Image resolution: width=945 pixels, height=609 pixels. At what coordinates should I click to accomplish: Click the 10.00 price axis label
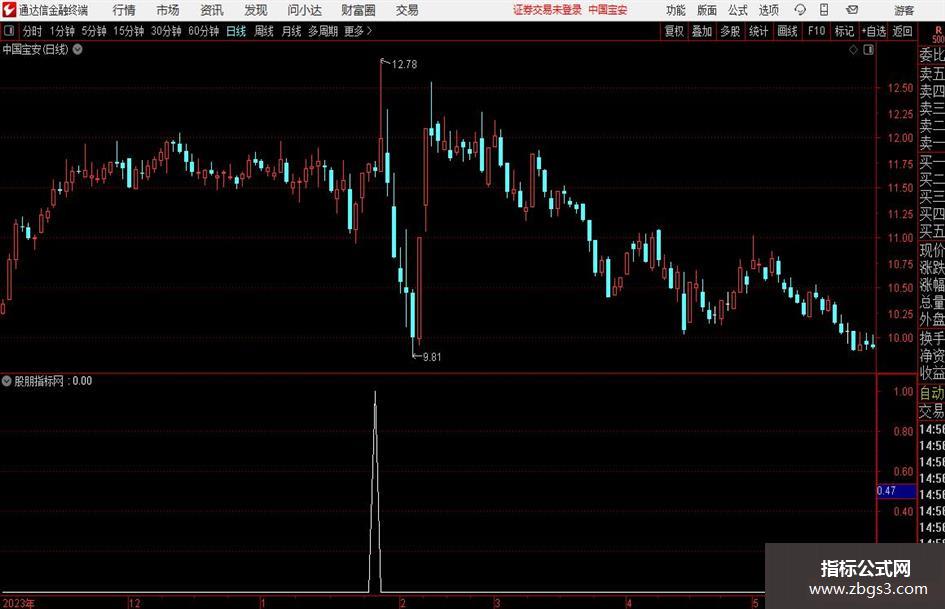click(900, 338)
